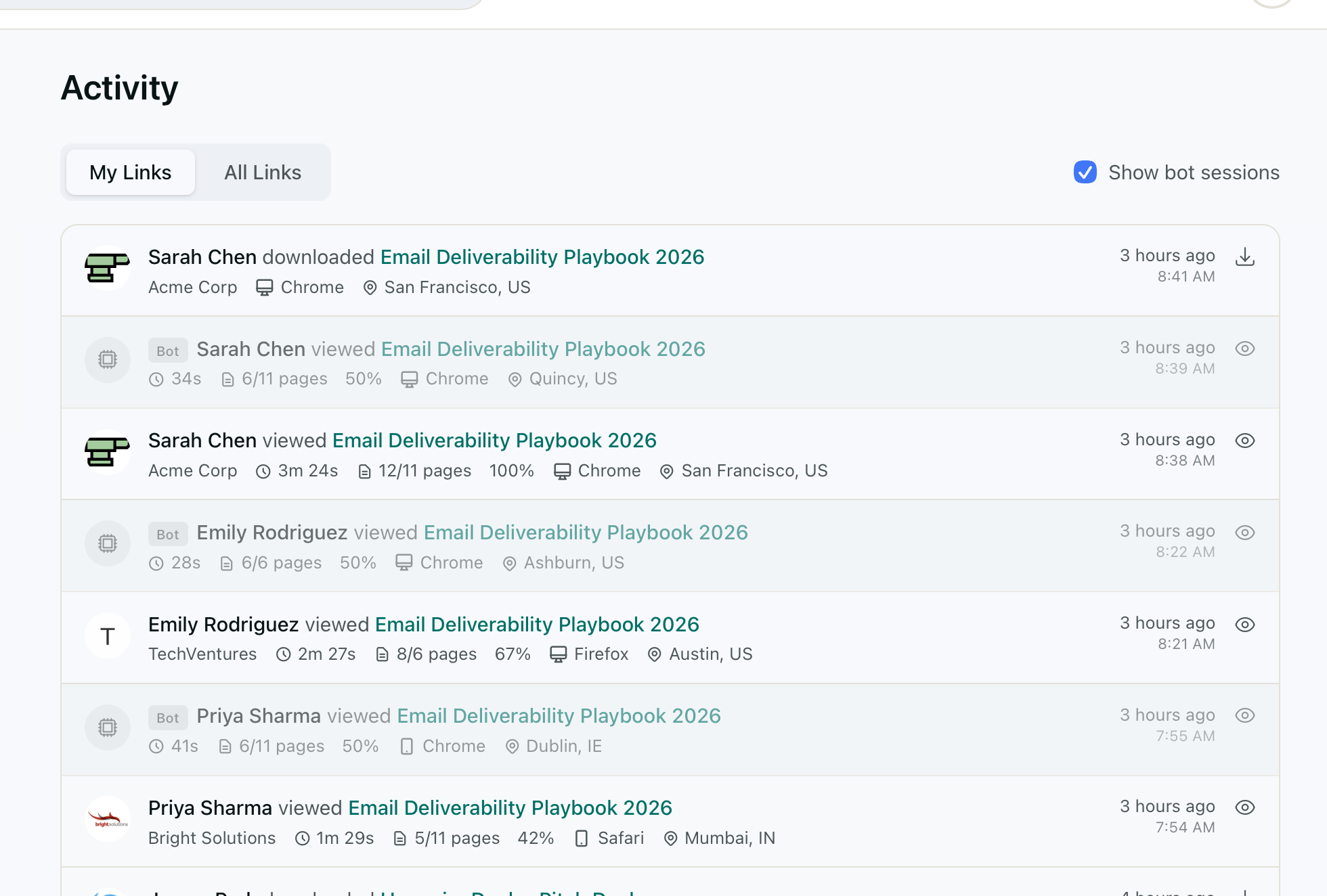Screen dimensions: 1327x896
Task: Click the eye icon on Emily Rodriguez's Firefox session
Action: click(x=1246, y=625)
